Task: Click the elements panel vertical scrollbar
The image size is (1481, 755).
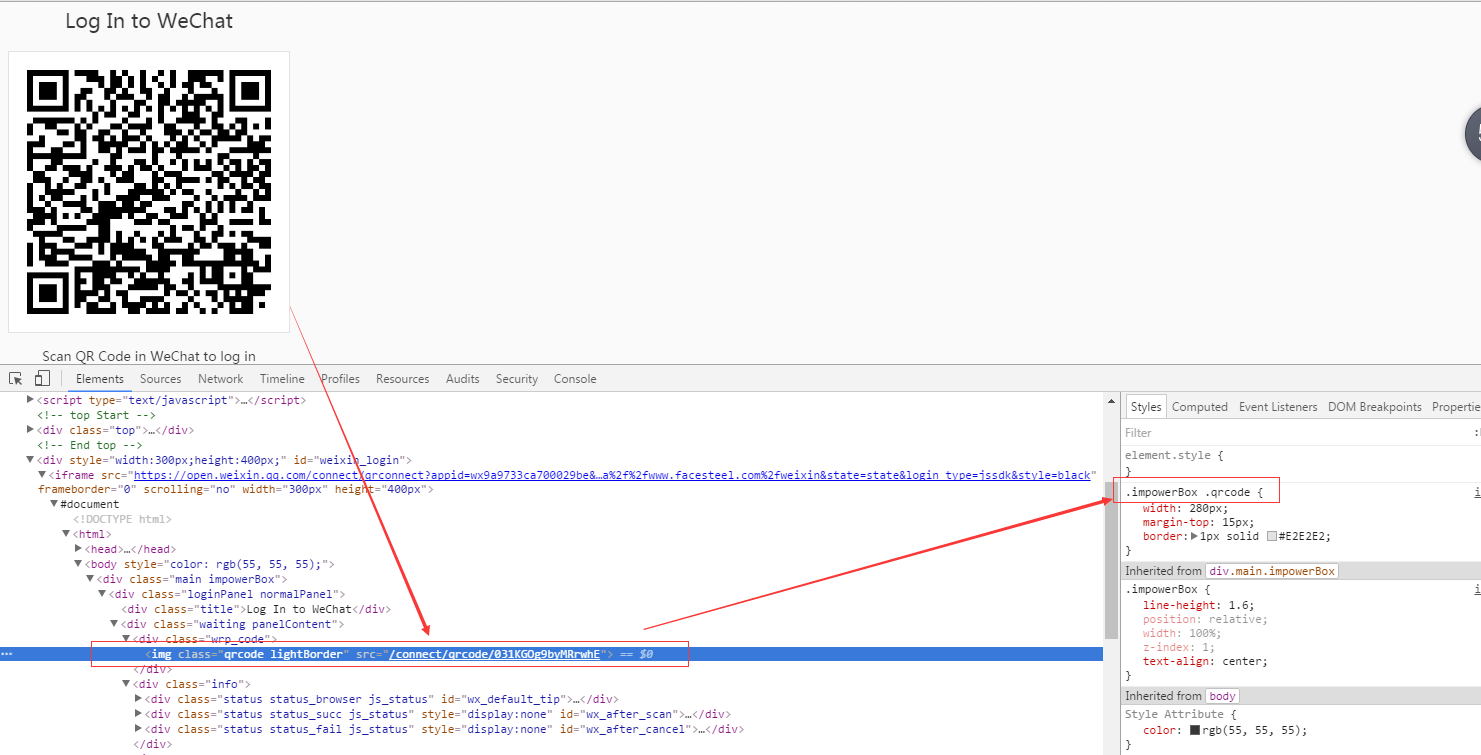Action: pyautogui.click(x=1110, y=560)
